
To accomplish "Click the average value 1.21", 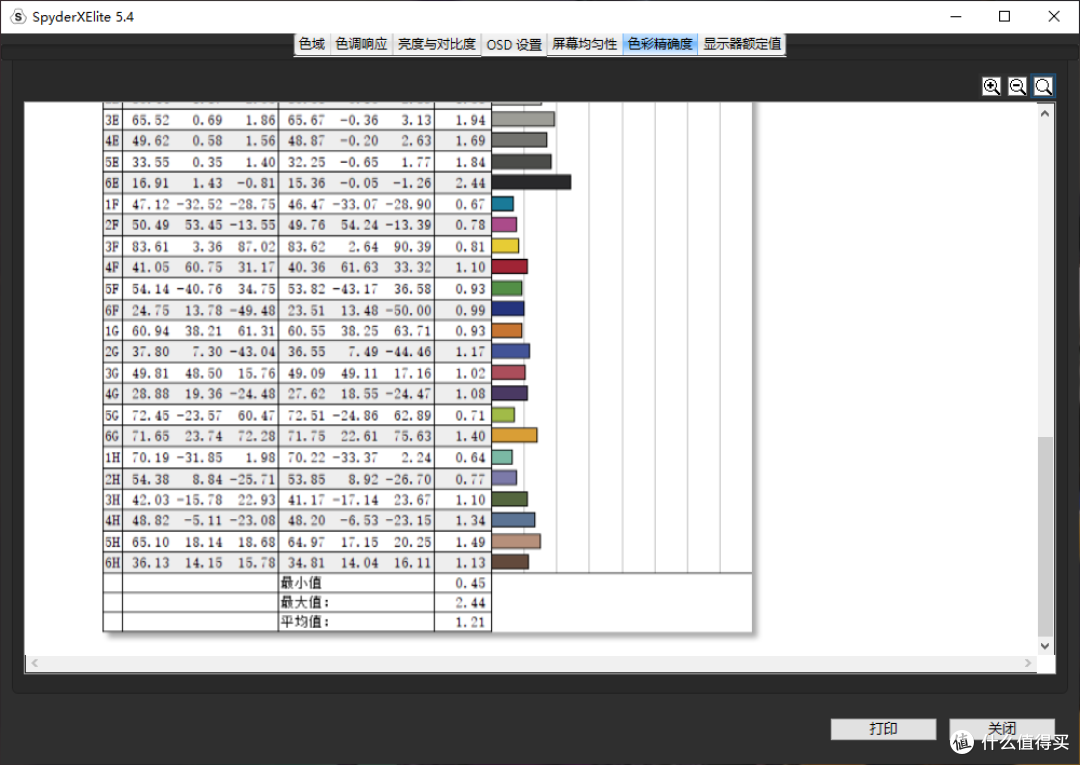I will (470, 622).
